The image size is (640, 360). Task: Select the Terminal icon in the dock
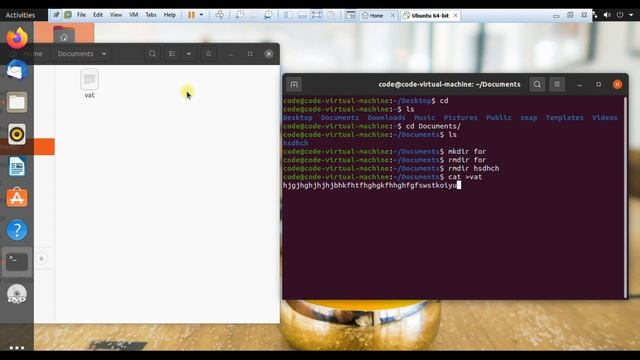click(x=17, y=262)
